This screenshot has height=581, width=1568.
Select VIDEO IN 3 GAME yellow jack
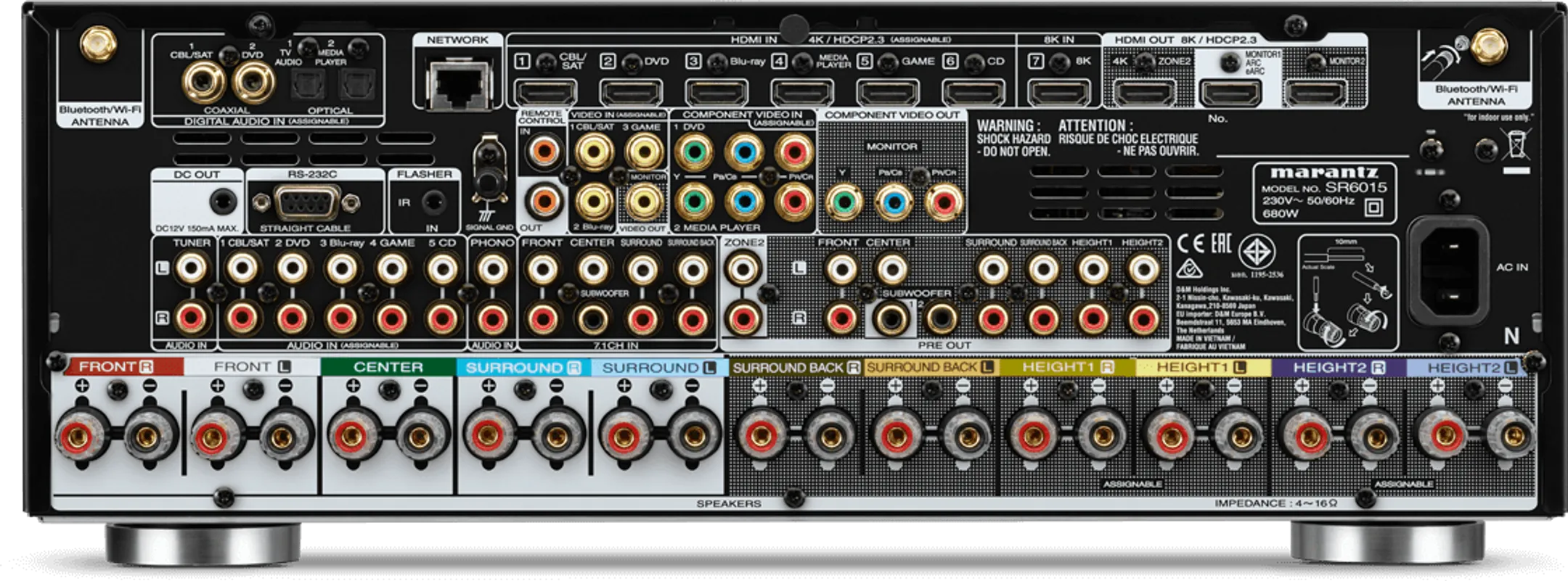tap(643, 152)
